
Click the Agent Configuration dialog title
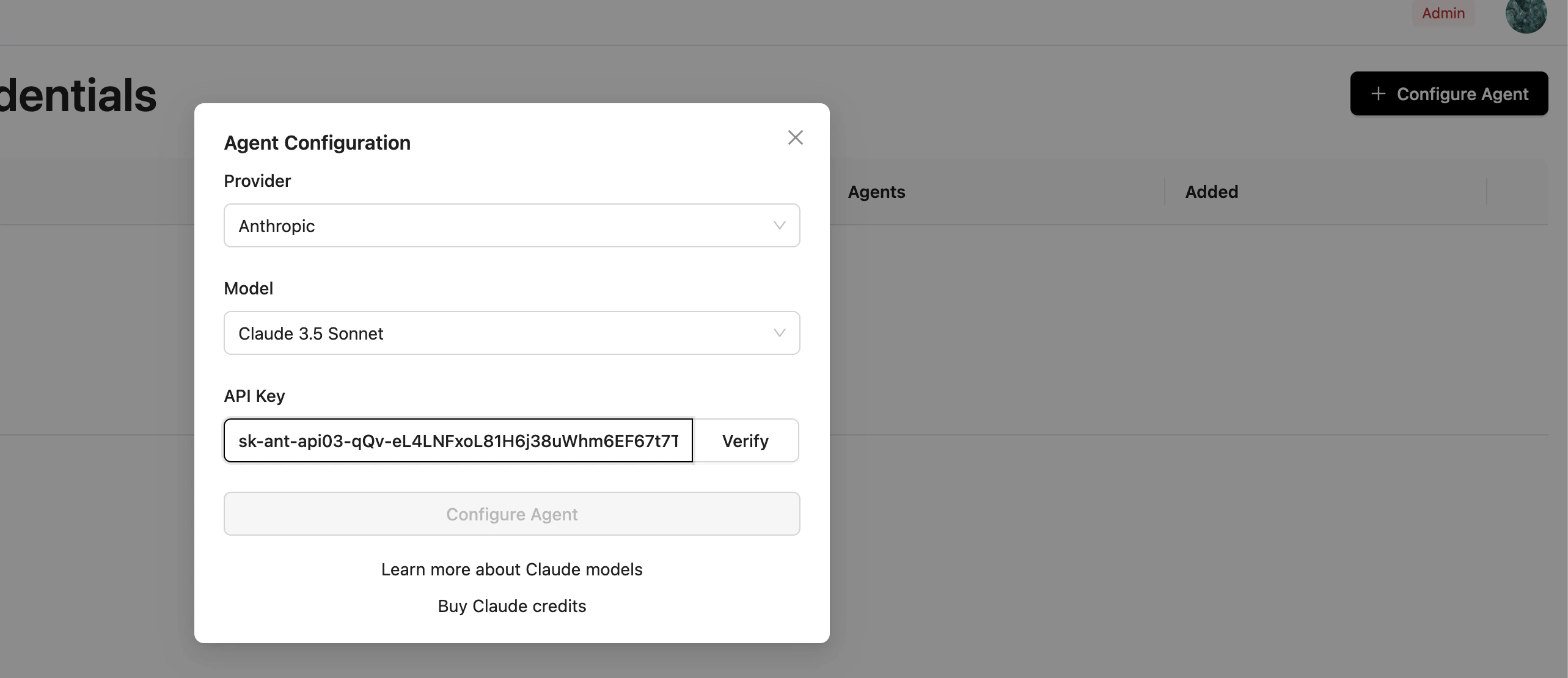tap(317, 143)
